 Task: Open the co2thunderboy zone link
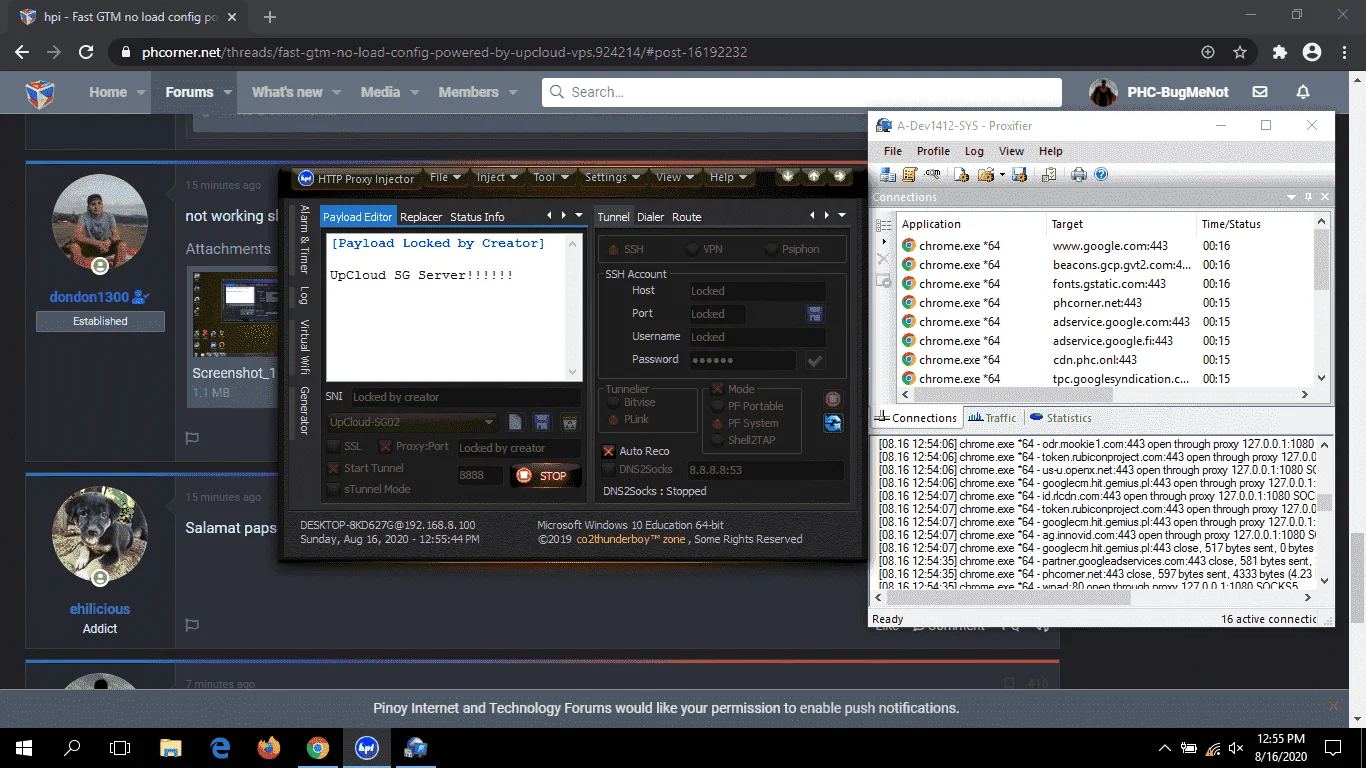[631, 539]
